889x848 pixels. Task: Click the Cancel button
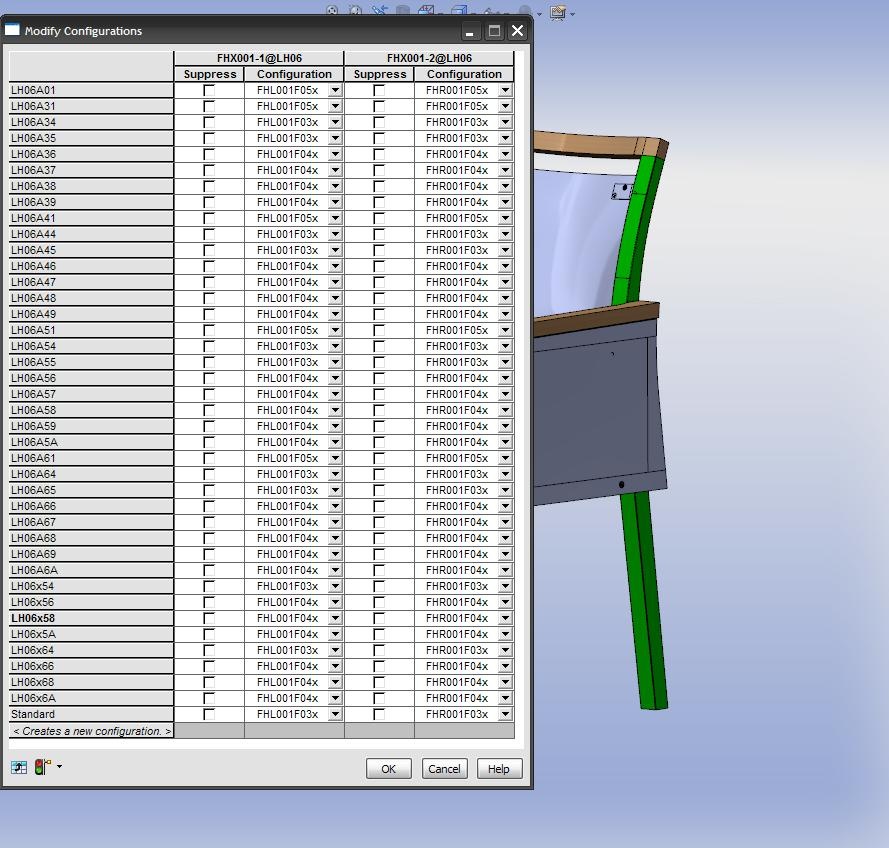pos(444,769)
